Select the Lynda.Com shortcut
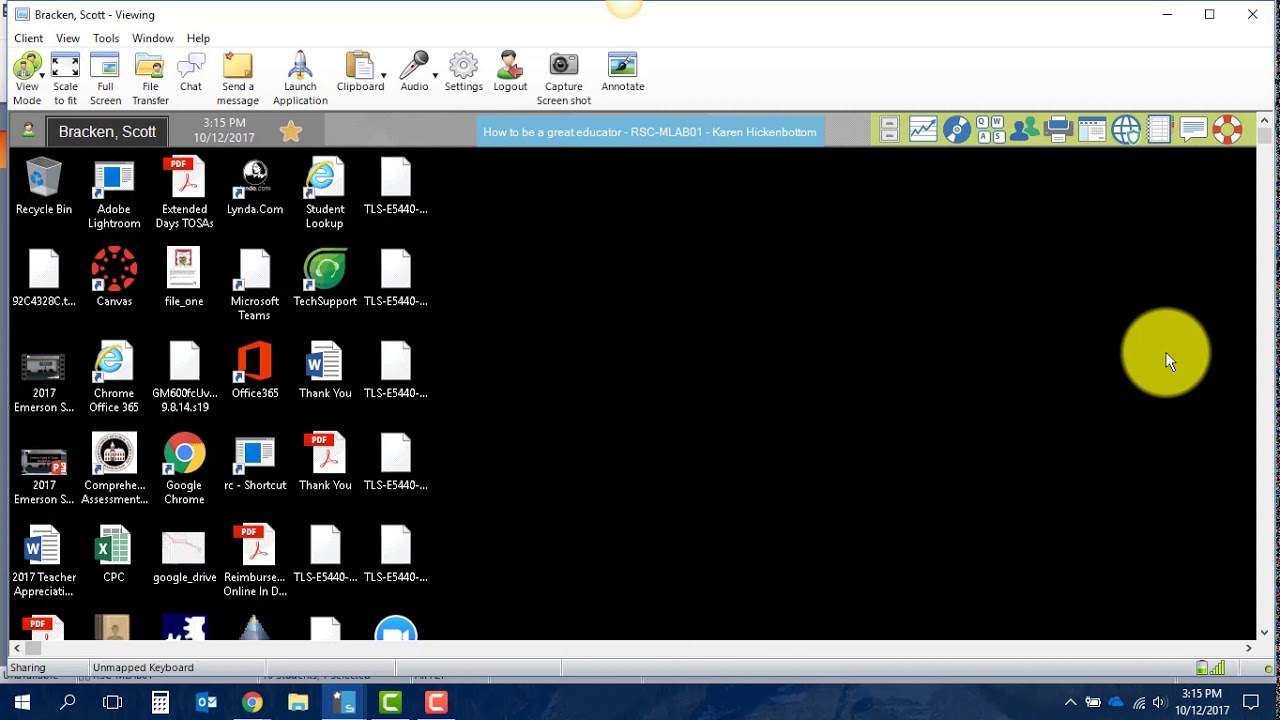This screenshot has width=1280, height=720. tap(255, 187)
